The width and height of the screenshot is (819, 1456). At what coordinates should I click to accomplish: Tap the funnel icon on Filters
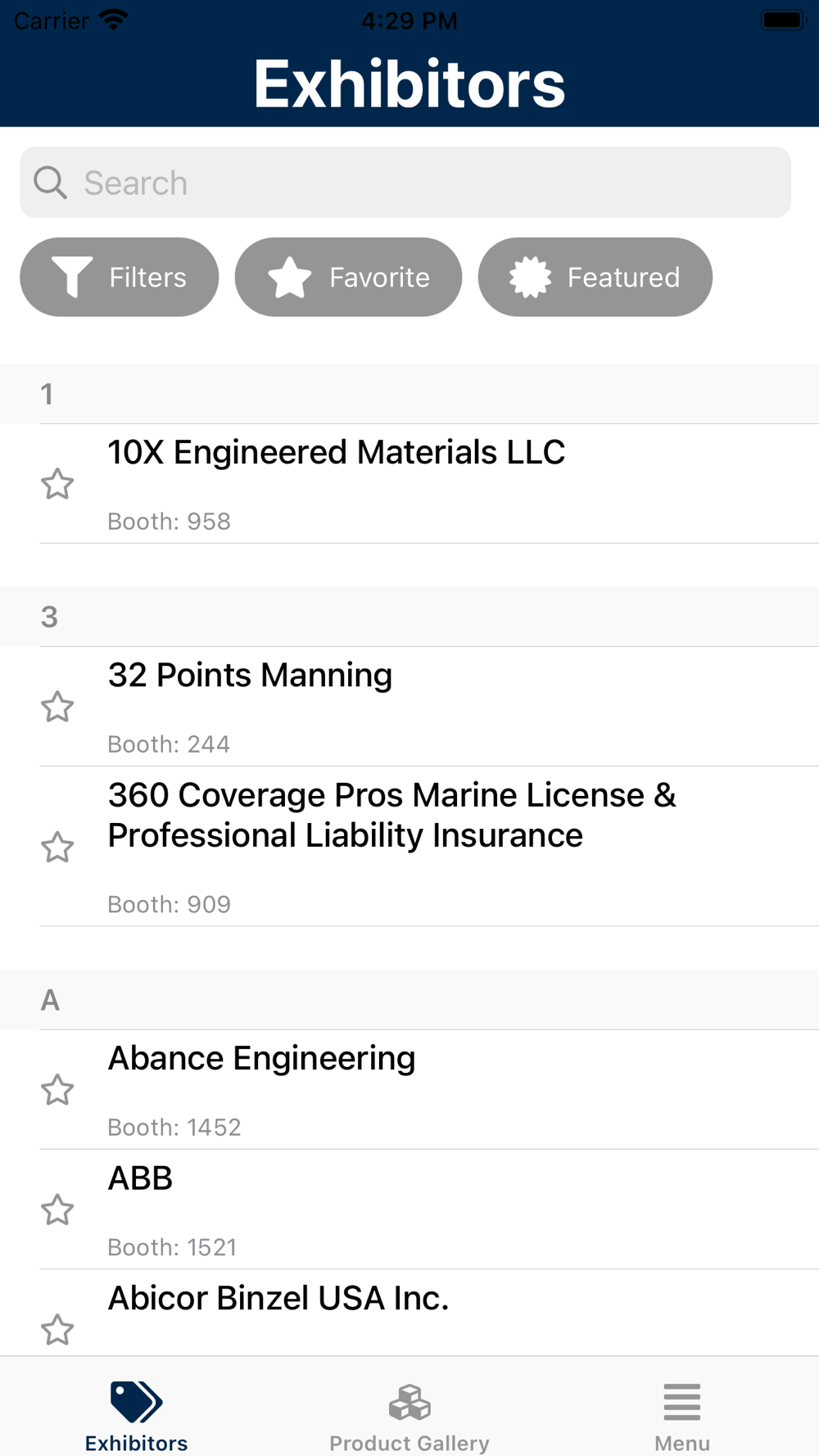pyautogui.click(x=72, y=277)
